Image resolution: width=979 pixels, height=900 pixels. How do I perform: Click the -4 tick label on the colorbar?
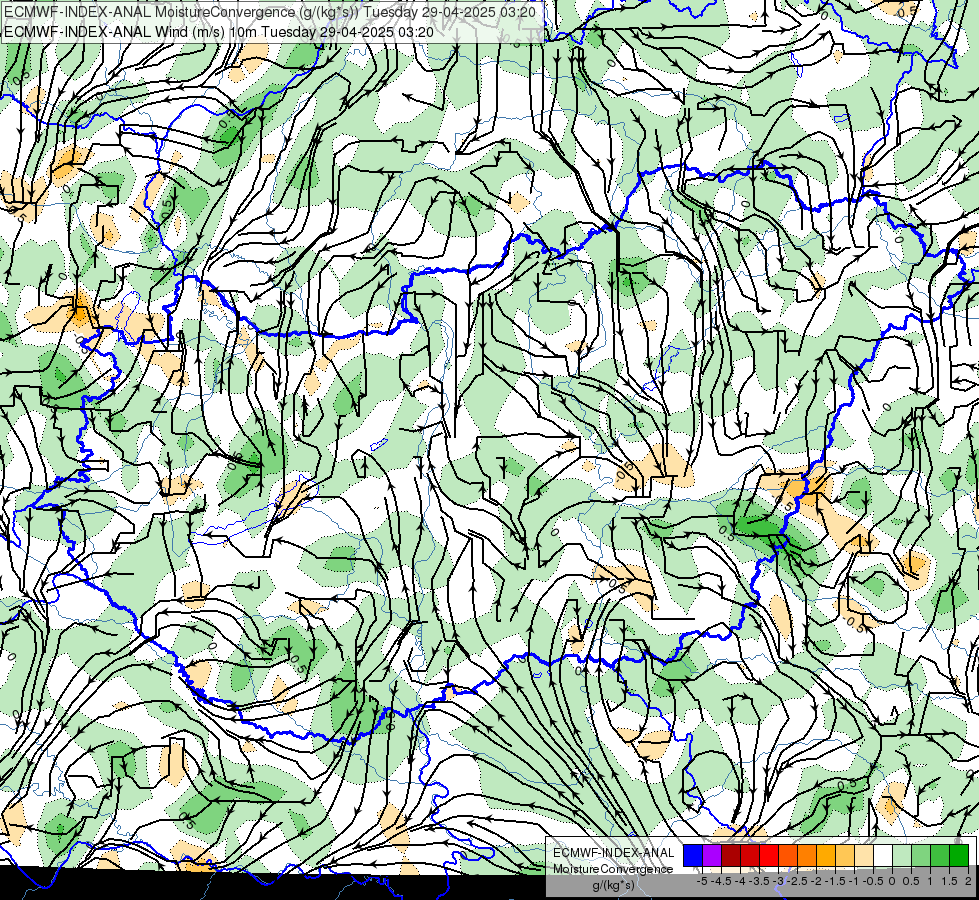tap(740, 881)
